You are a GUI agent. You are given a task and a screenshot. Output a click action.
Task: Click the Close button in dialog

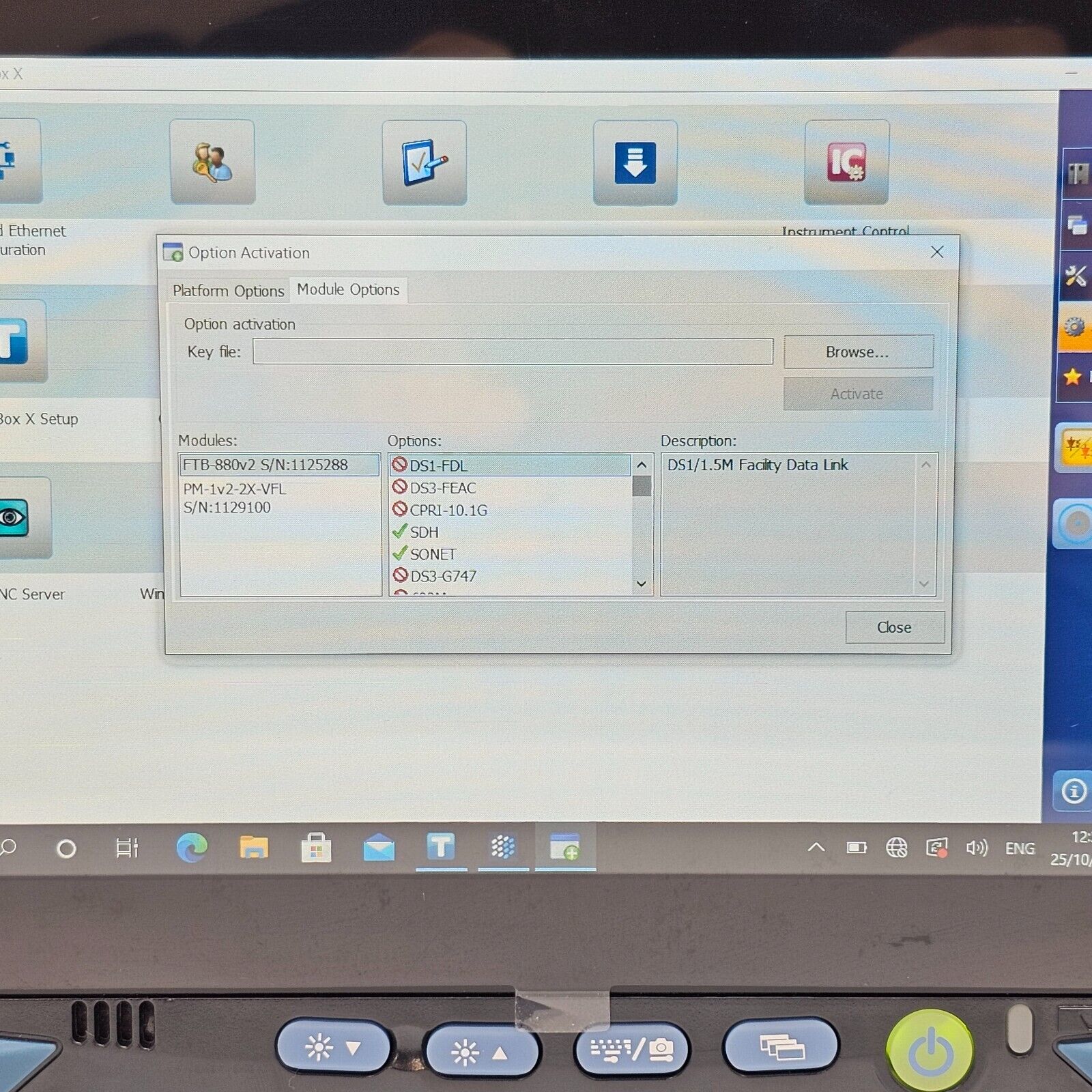(x=895, y=627)
